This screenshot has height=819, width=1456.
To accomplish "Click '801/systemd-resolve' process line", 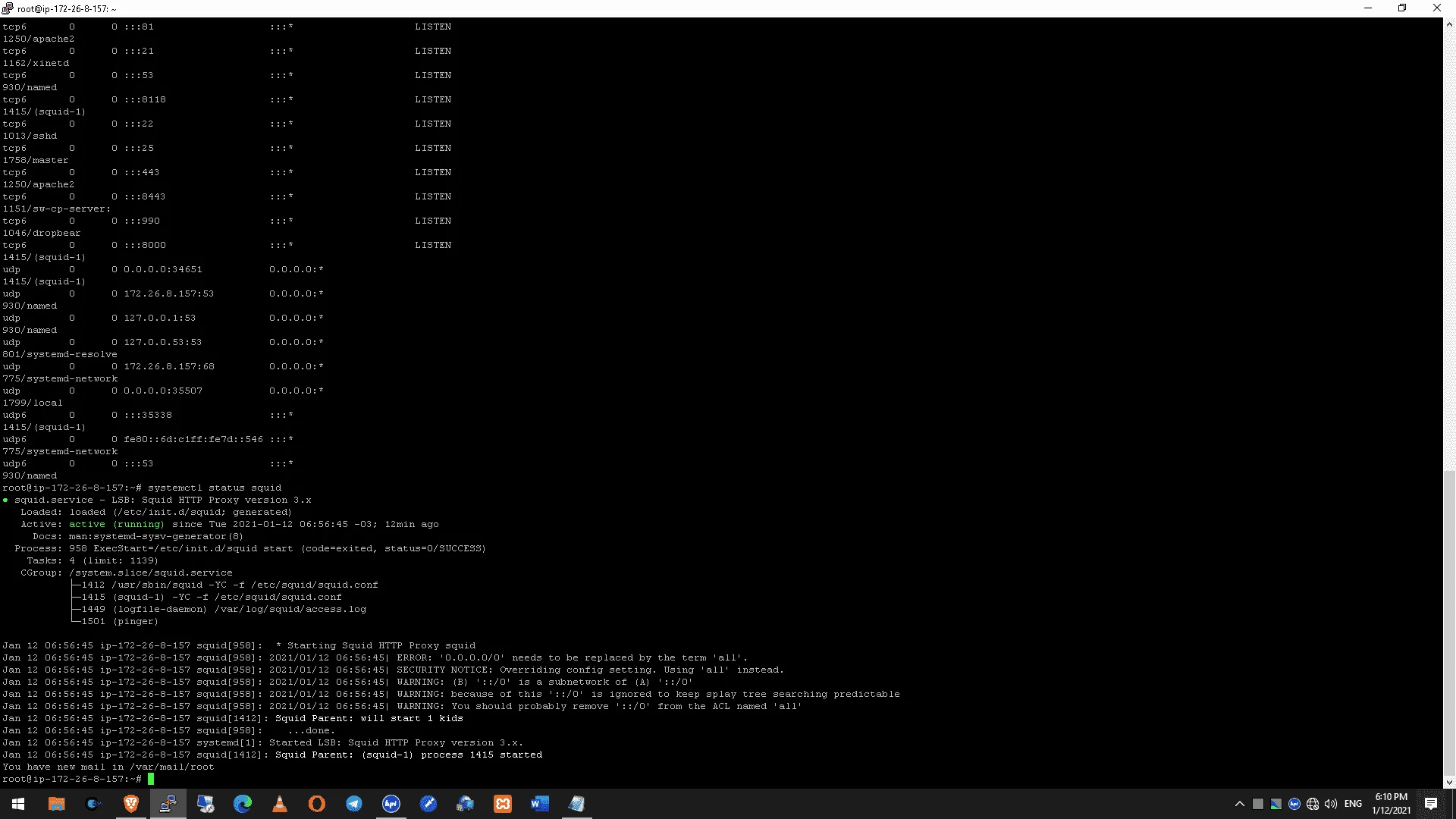I will 60,354.
